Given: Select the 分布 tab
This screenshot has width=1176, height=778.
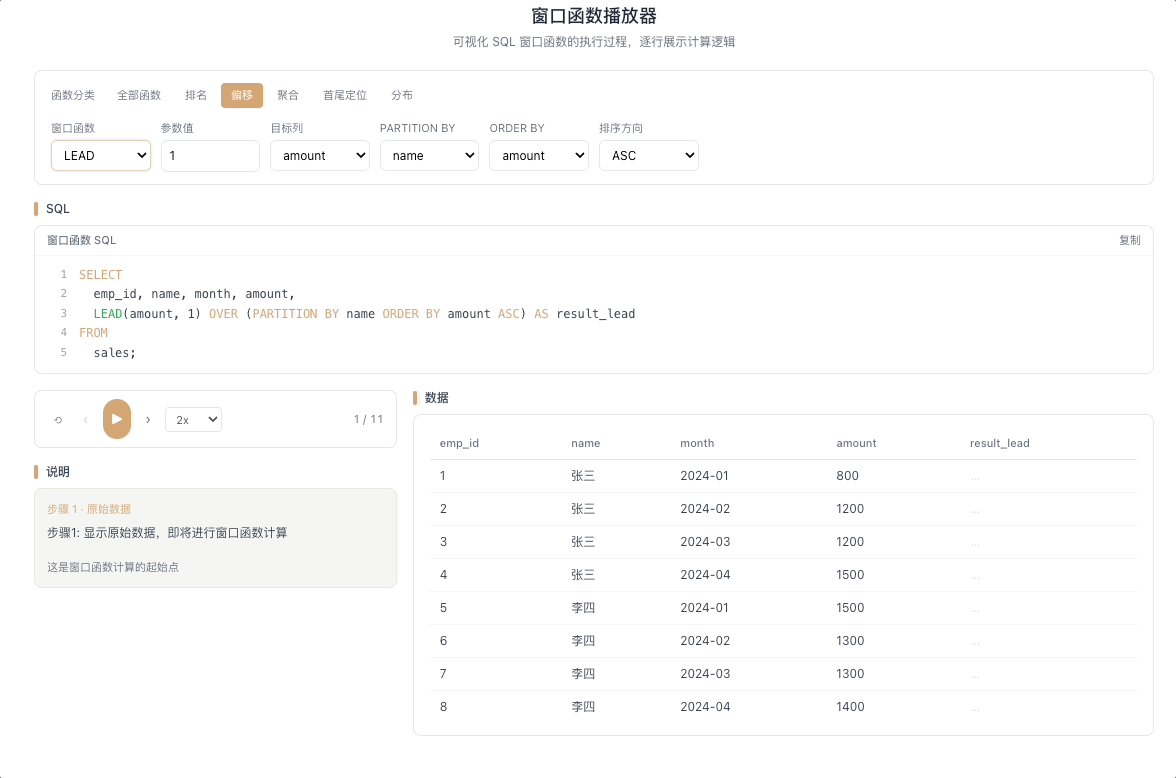Looking at the screenshot, I should point(402,95).
